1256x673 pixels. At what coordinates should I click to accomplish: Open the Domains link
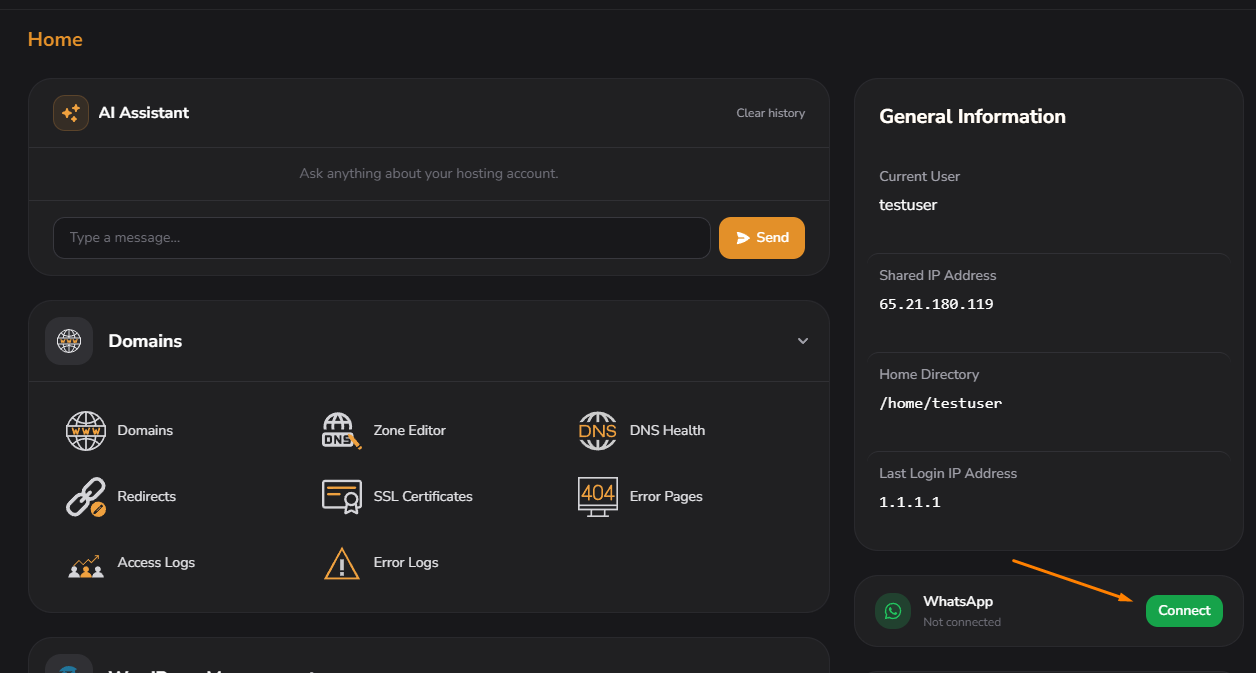145,431
